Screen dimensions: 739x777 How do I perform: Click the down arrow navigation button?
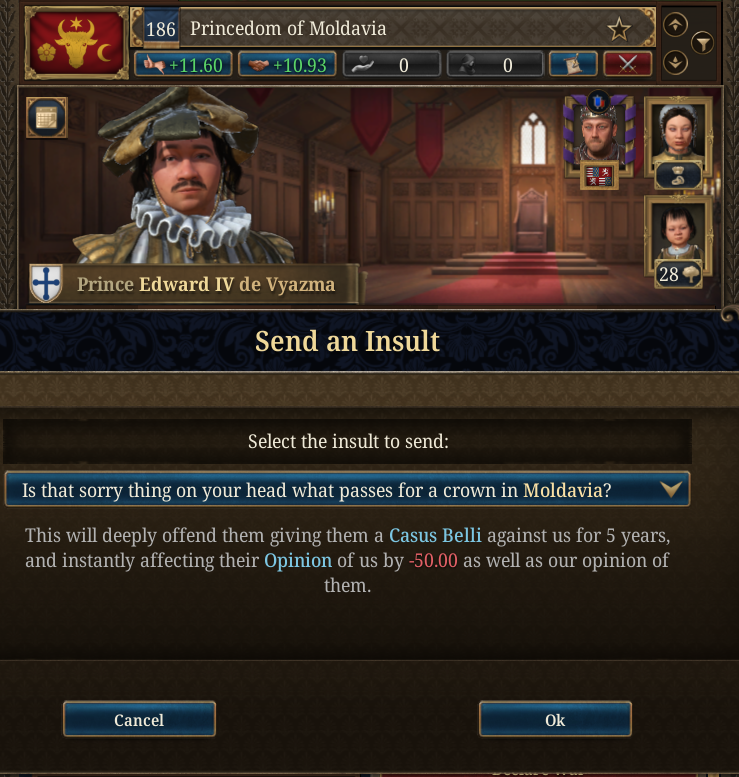point(675,63)
